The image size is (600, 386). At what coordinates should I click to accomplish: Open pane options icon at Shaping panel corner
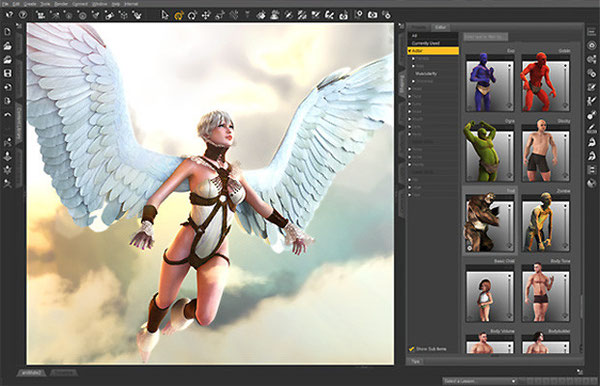click(401, 26)
